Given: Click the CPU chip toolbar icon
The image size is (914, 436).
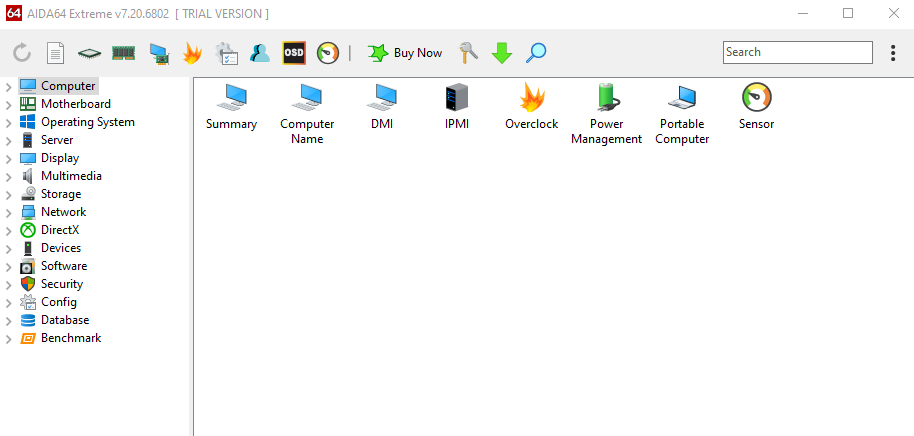Looking at the screenshot, I should click(89, 53).
